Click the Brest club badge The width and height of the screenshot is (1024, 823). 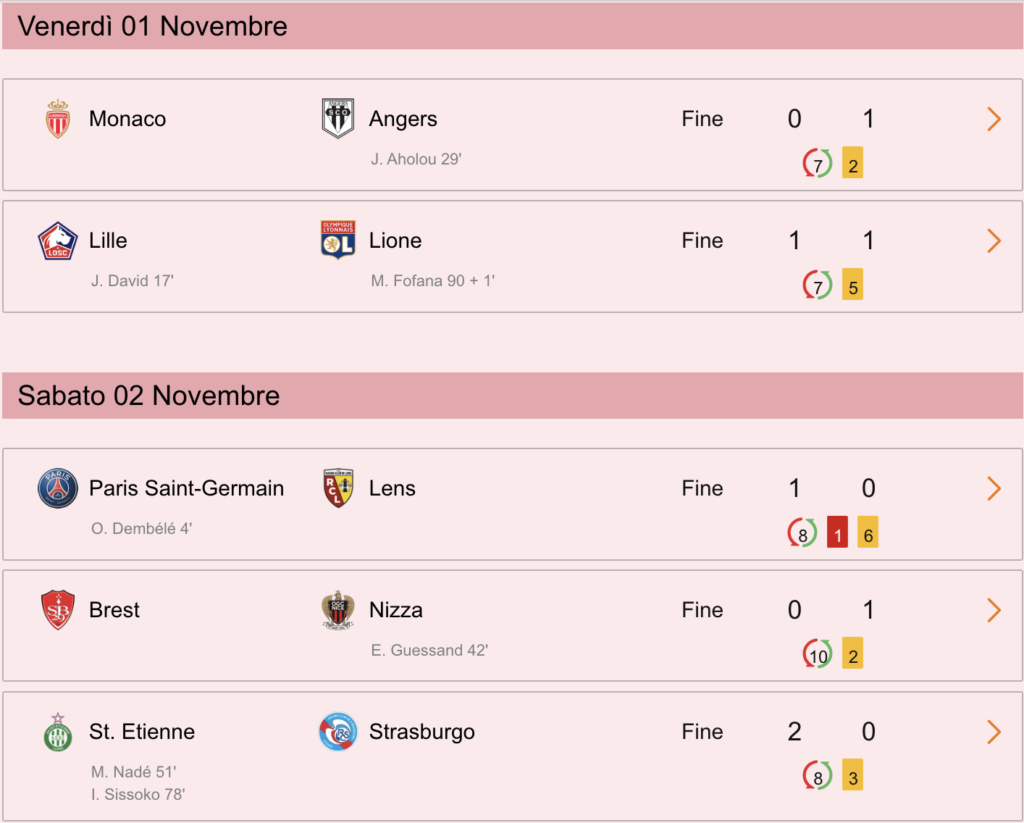[57, 609]
